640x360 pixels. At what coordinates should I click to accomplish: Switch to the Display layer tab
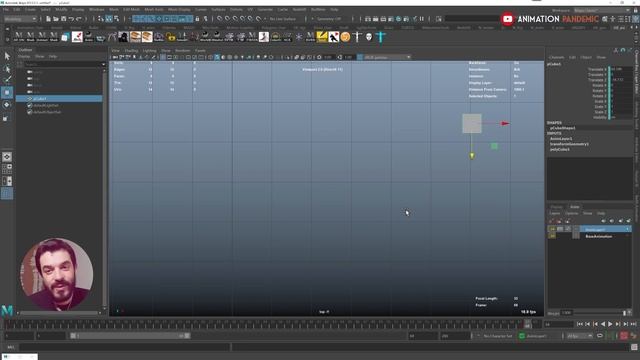click(x=556, y=207)
